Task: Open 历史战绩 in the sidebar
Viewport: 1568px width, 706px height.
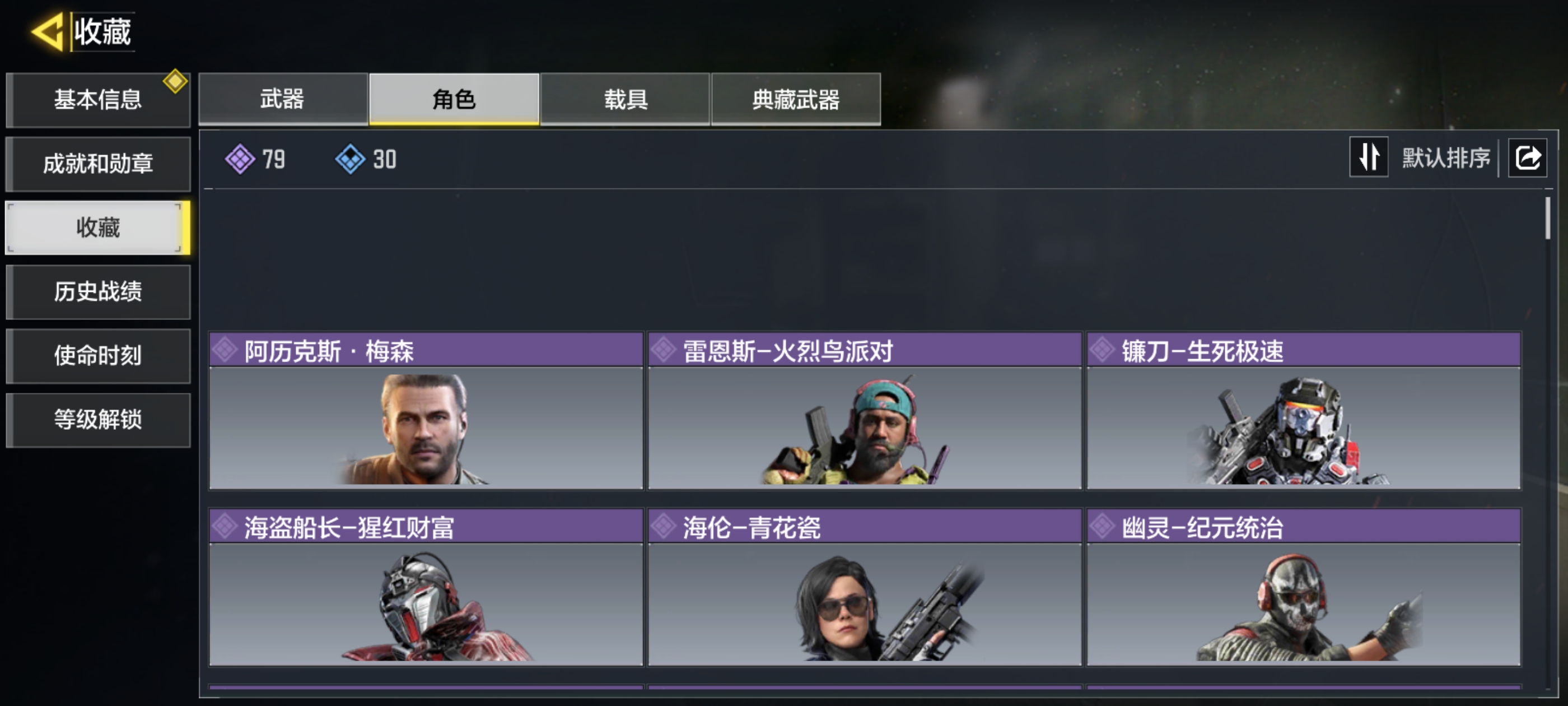Action: click(98, 292)
